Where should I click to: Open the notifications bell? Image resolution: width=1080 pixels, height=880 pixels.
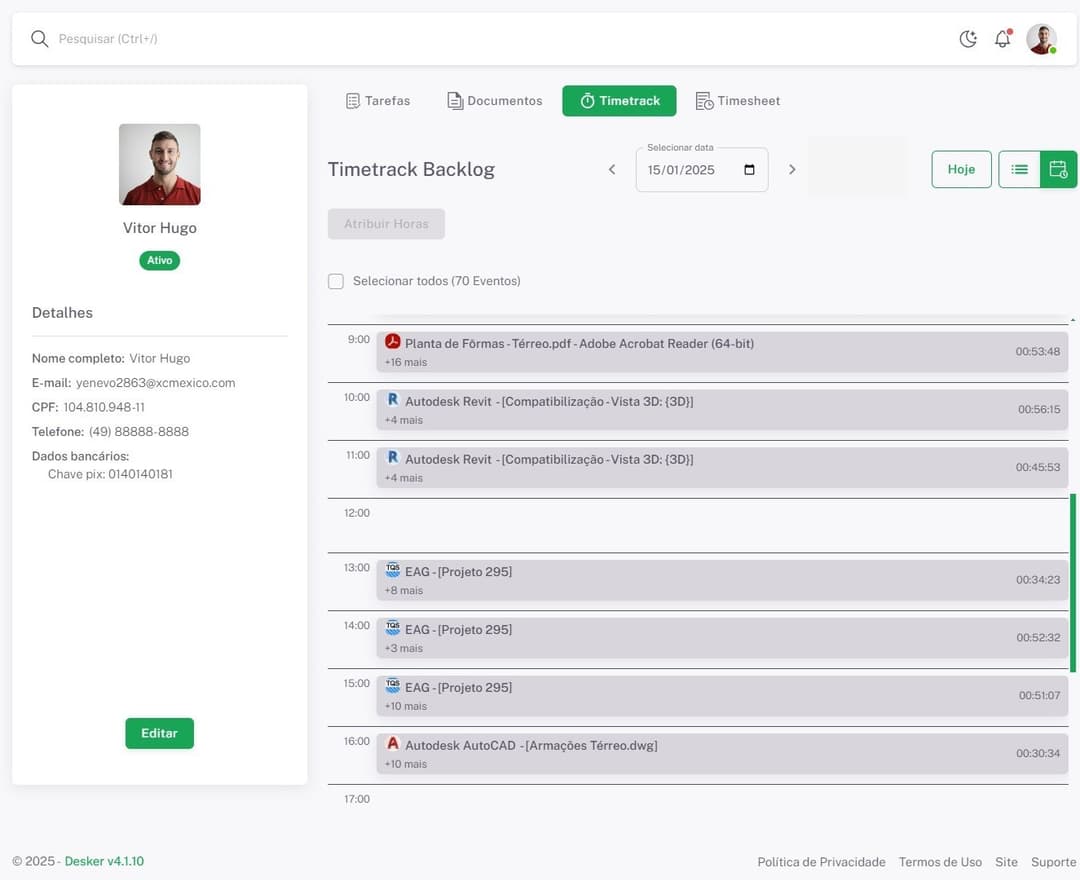pyautogui.click(x=1003, y=39)
